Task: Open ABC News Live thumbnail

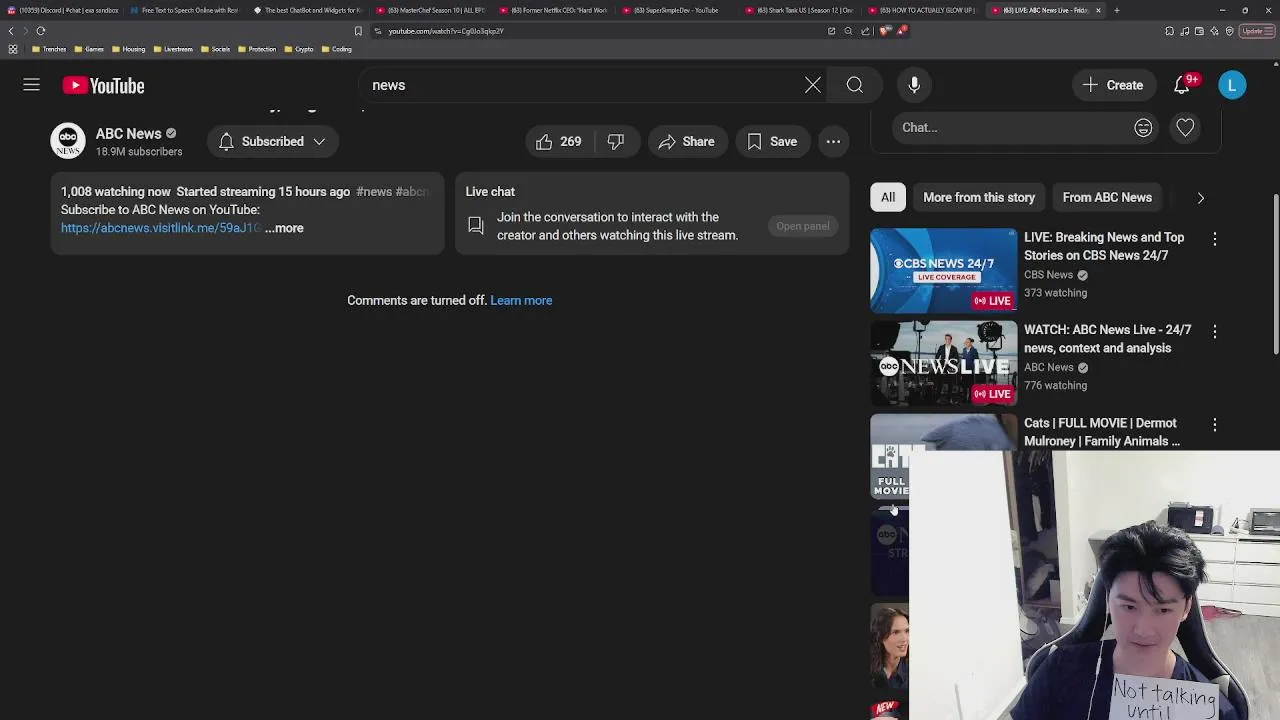Action: pos(943,363)
